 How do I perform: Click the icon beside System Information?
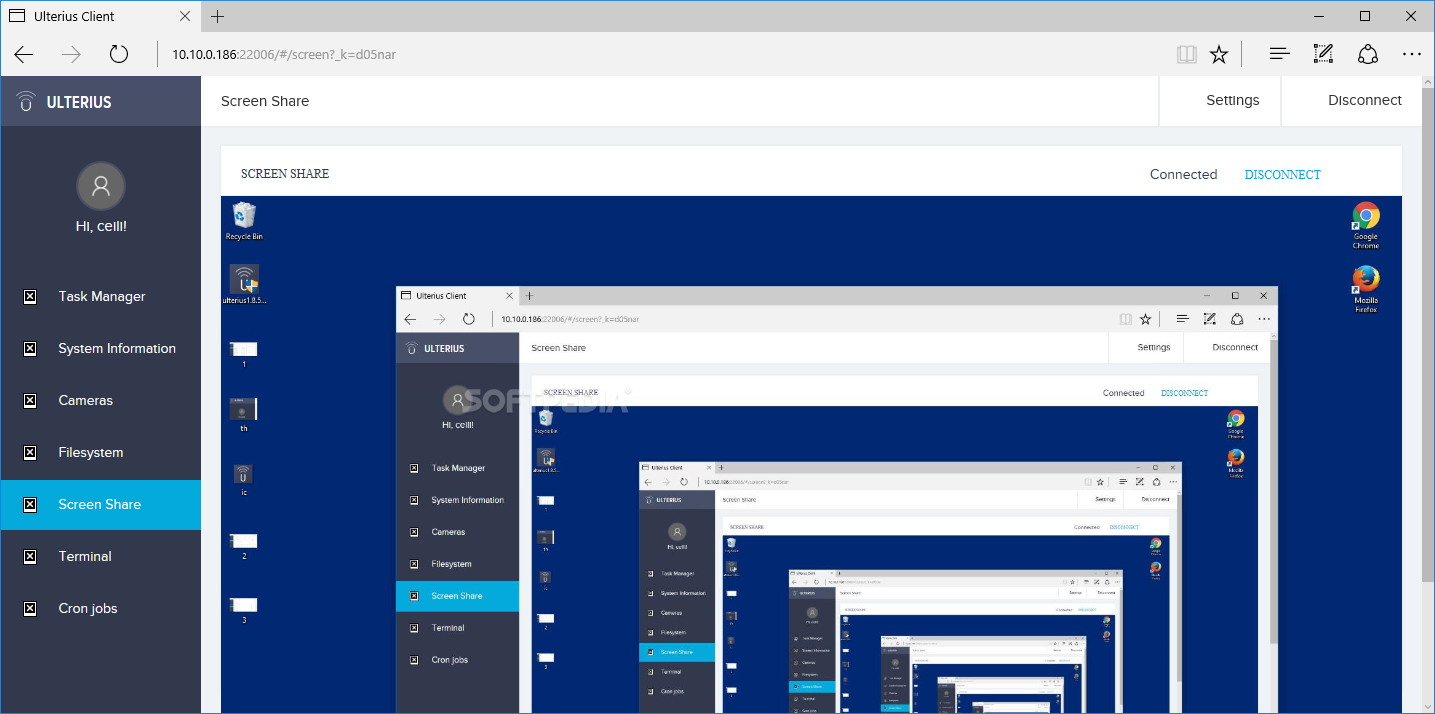30,349
